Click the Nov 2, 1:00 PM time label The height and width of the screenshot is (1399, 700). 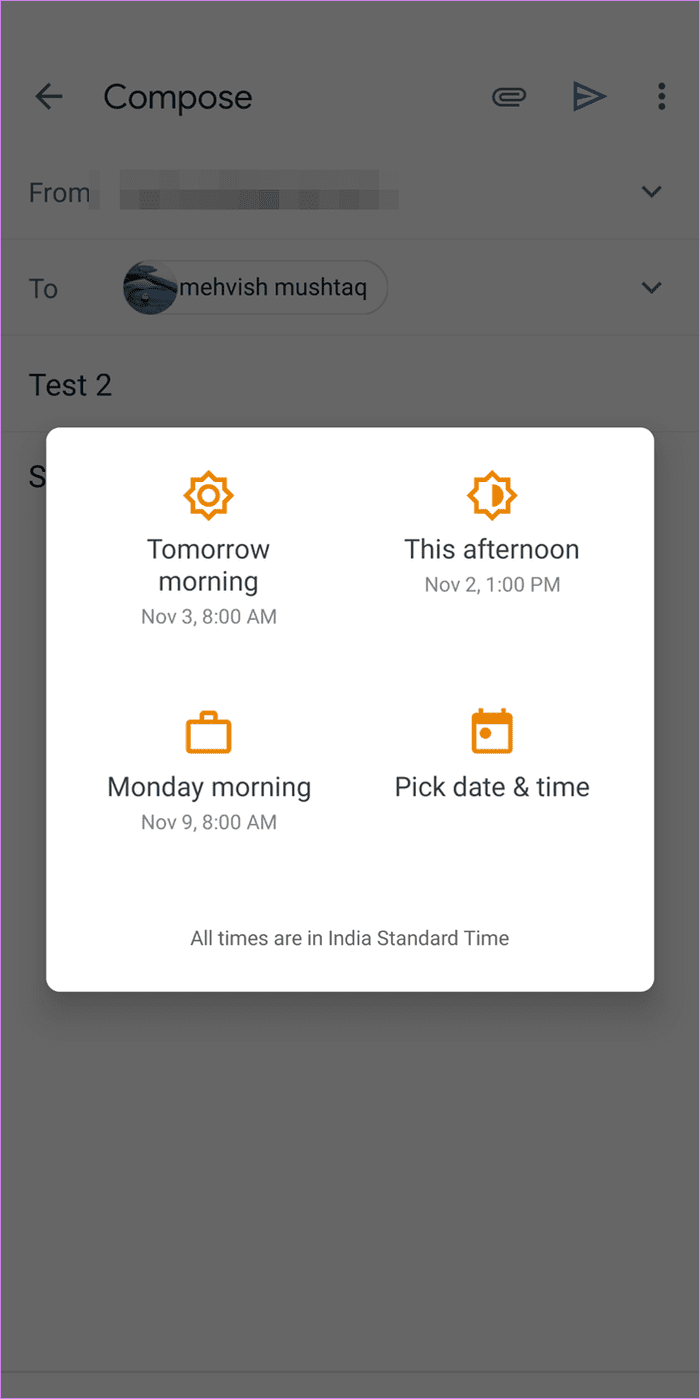(x=492, y=585)
